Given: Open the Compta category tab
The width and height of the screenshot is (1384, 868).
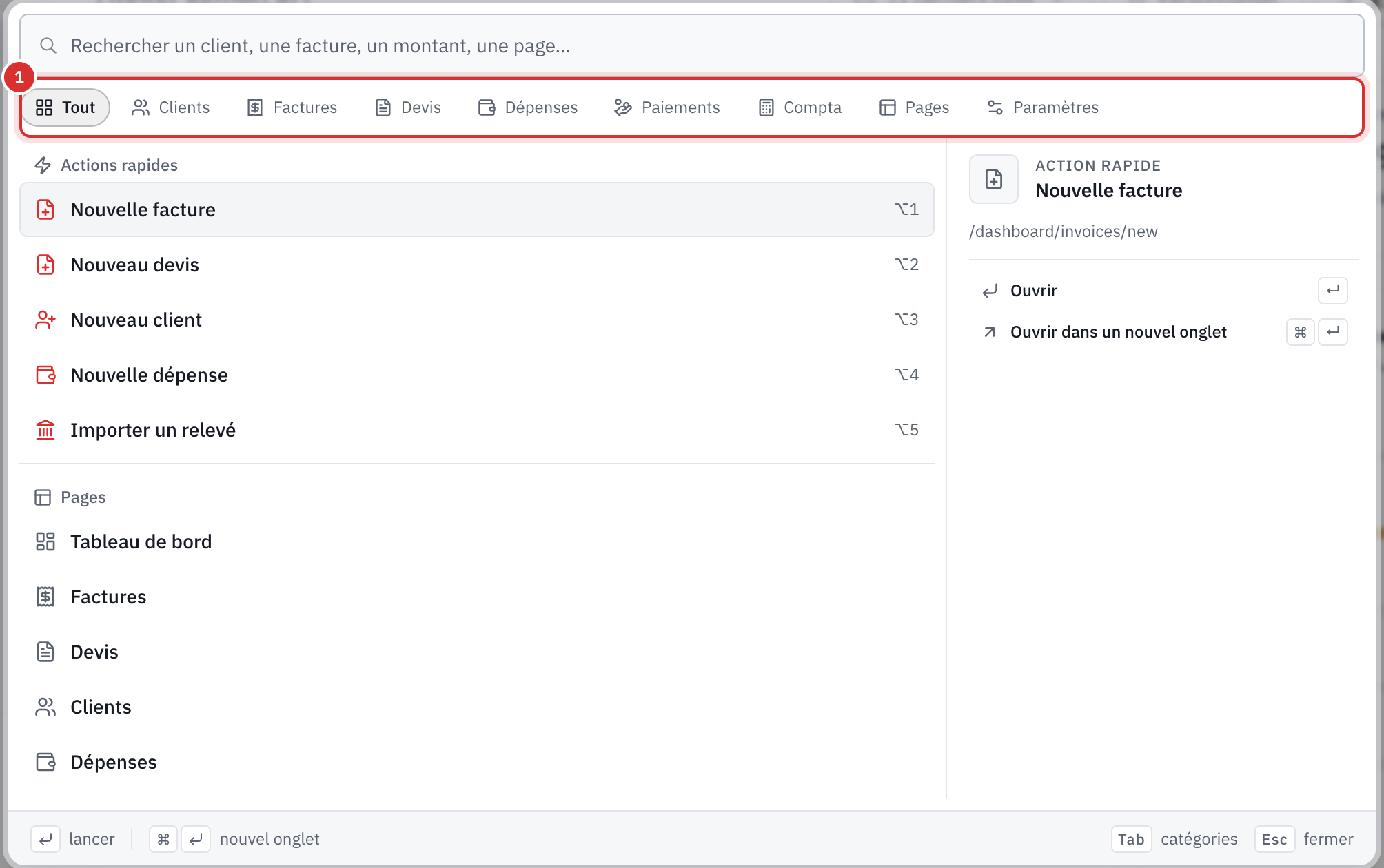Looking at the screenshot, I should 800,107.
